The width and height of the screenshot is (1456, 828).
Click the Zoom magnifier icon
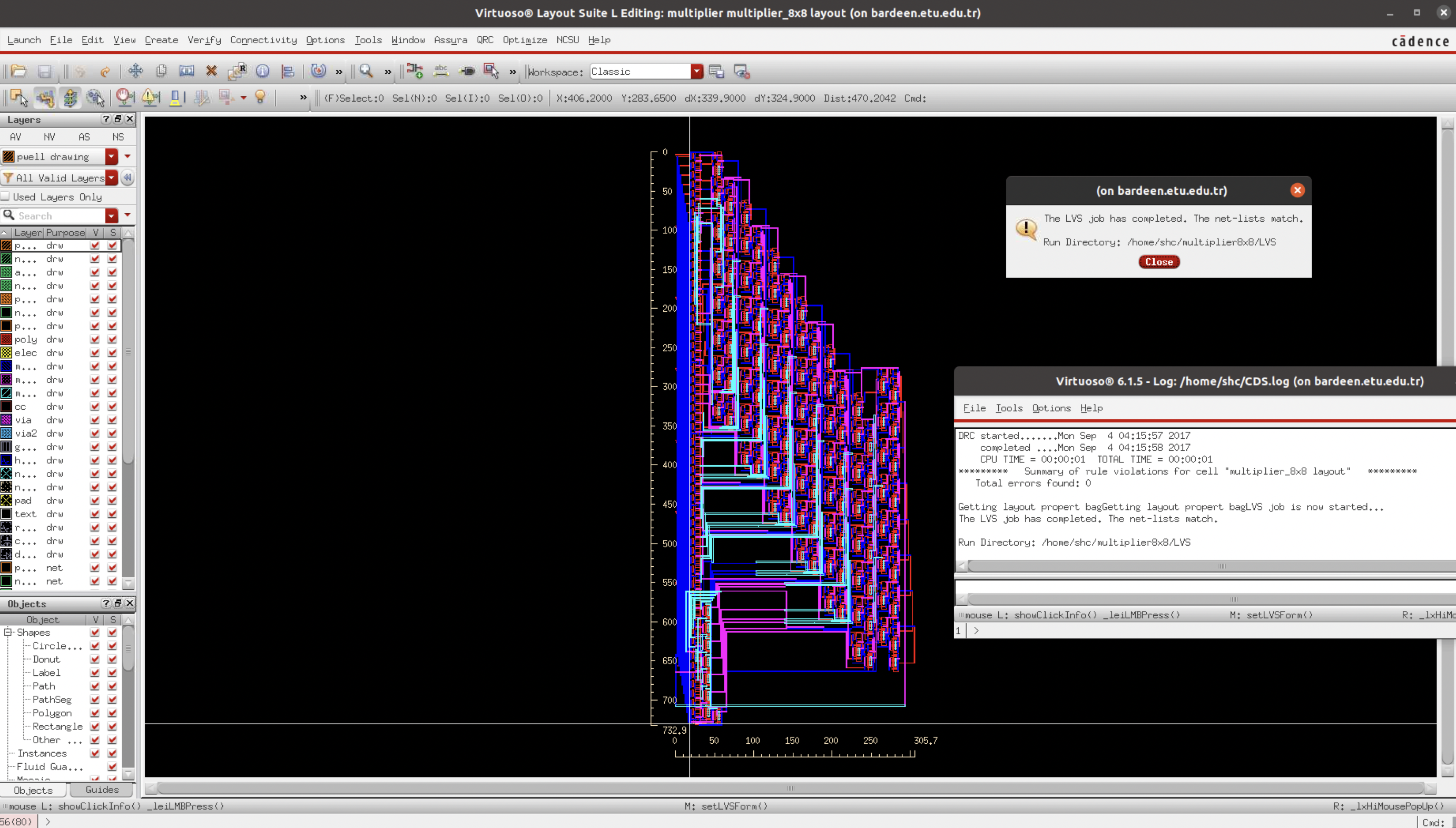(366, 71)
